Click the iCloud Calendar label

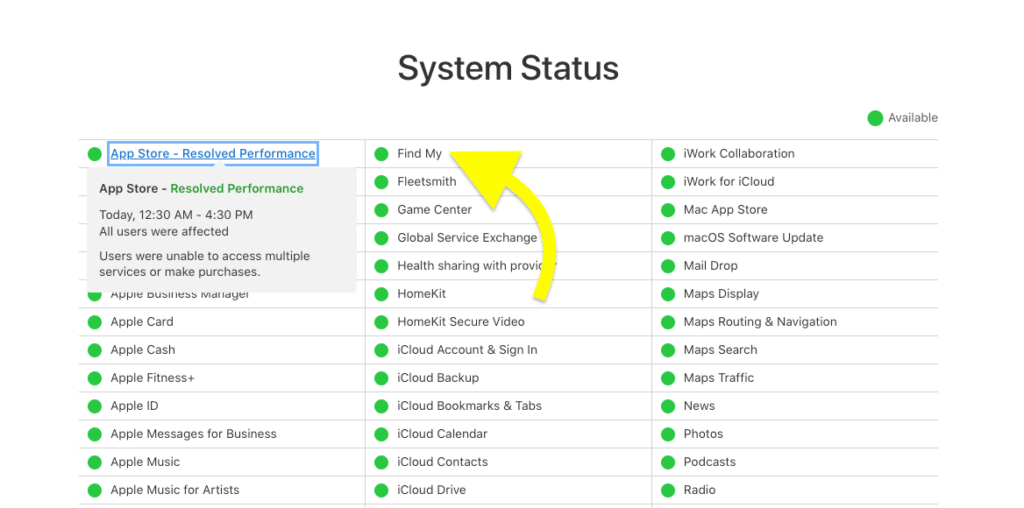click(x=442, y=434)
